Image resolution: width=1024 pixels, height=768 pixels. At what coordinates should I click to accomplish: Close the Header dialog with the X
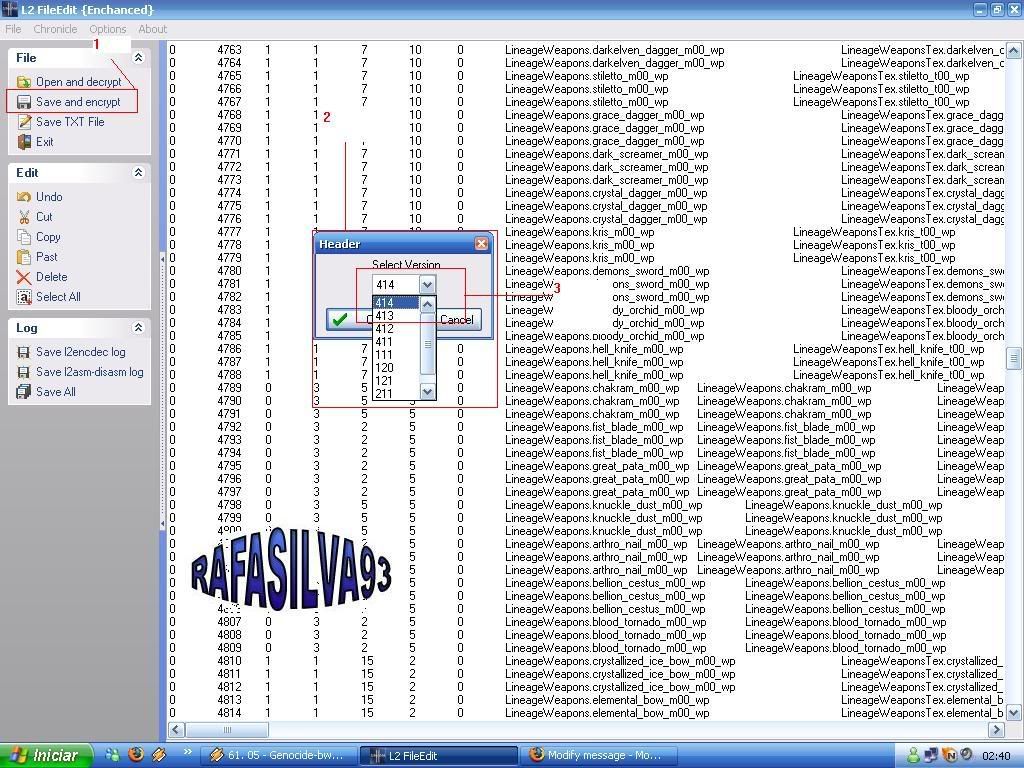point(481,244)
